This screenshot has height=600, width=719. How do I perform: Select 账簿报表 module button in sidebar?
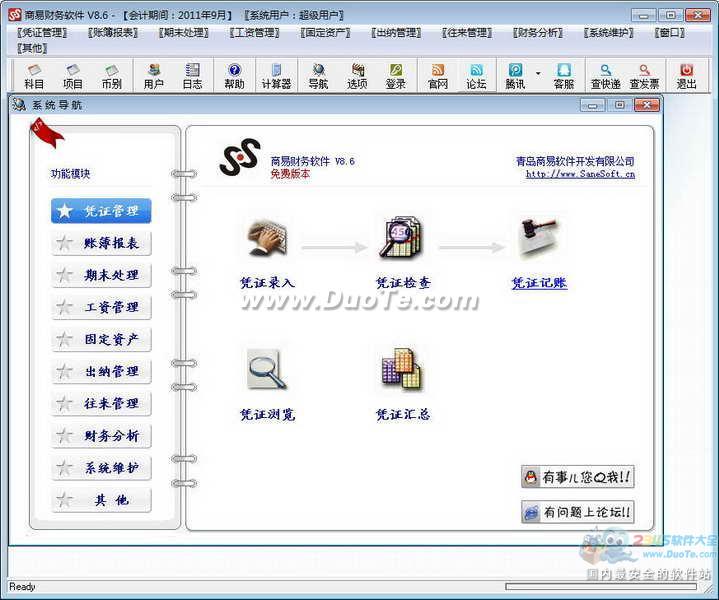[101, 243]
